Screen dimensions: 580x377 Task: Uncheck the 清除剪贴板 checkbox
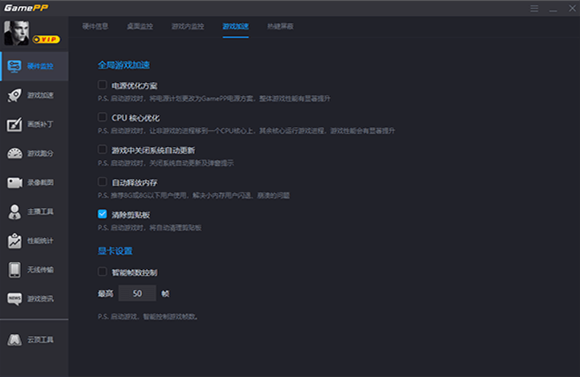[x=102, y=214]
